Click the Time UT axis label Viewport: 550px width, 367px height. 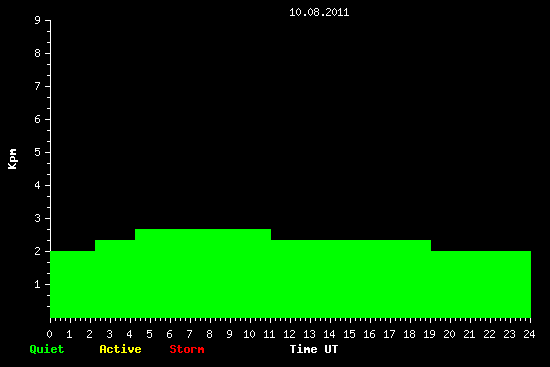(314, 349)
